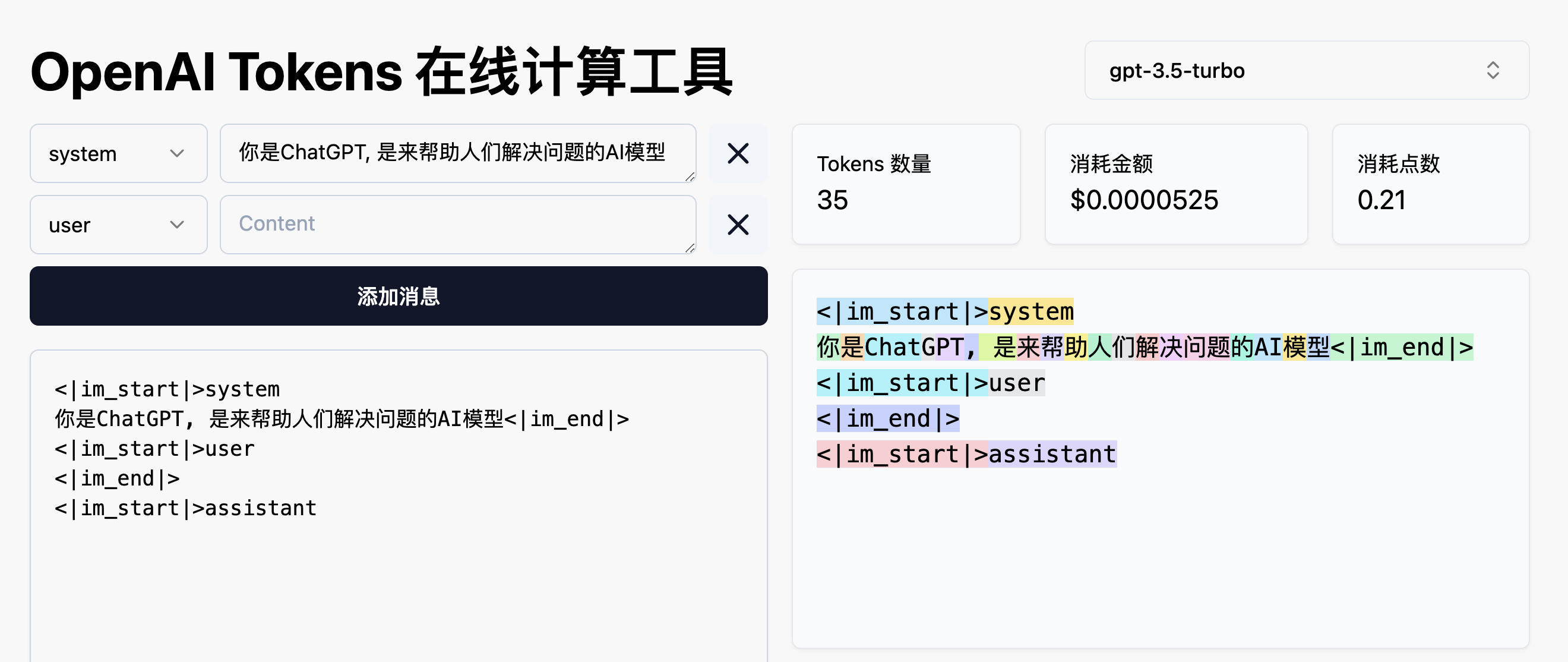Remove the system message with X icon

click(738, 153)
